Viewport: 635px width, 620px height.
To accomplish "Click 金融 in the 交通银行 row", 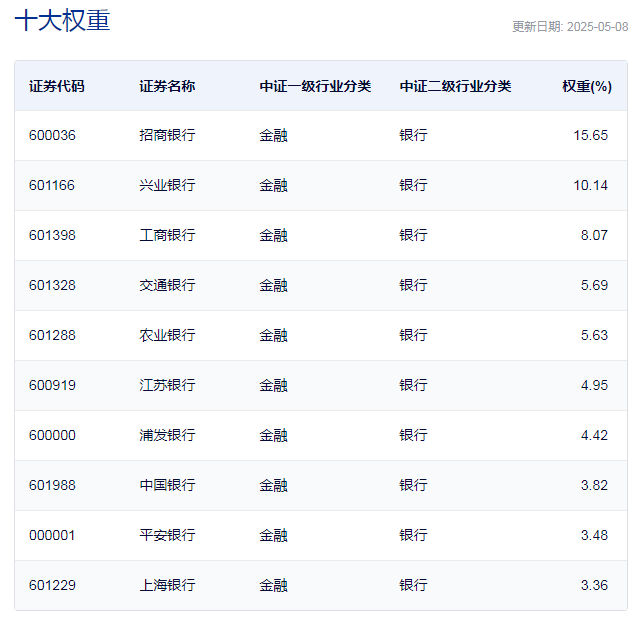I will [x=273, y=285].
